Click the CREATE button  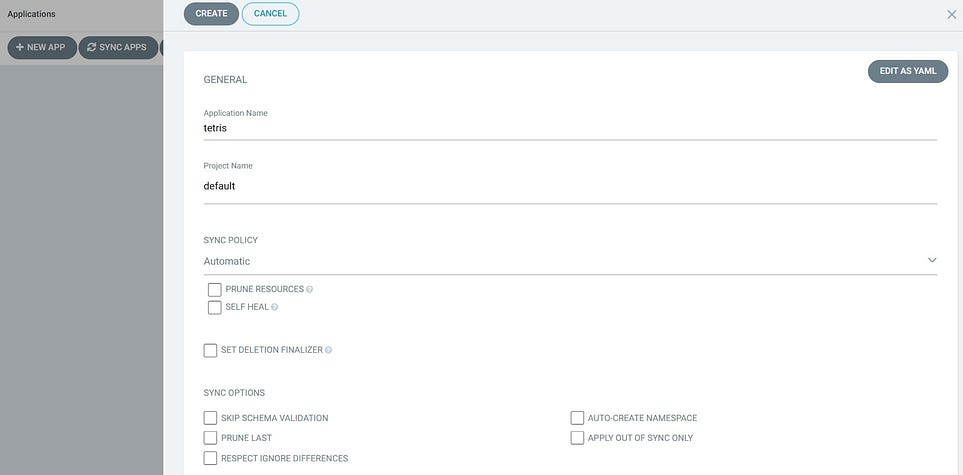(x=211, y=14)
